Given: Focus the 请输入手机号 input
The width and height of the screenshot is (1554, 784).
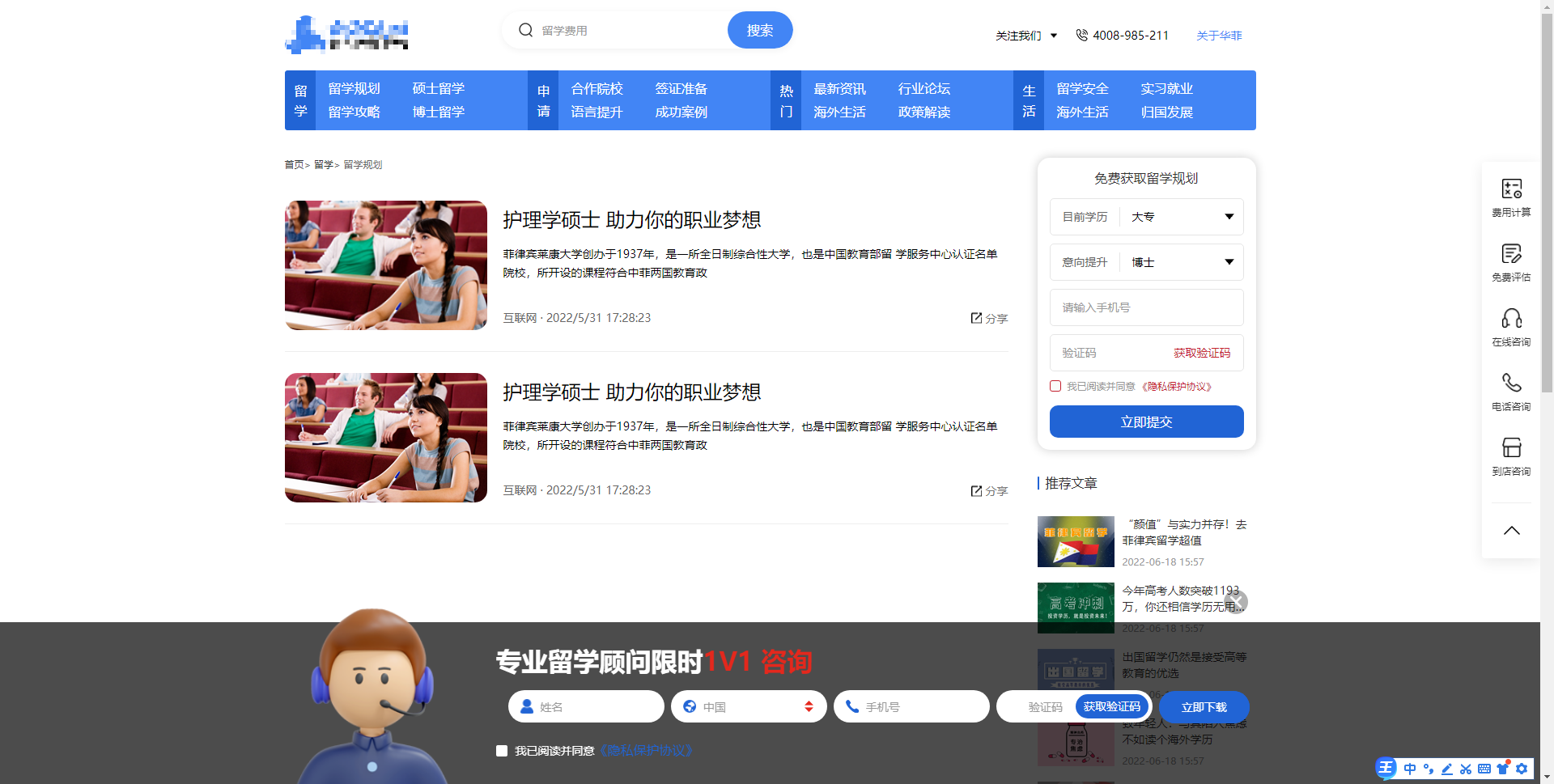Looking at the screenshot, I should [x=1146, y=307].
